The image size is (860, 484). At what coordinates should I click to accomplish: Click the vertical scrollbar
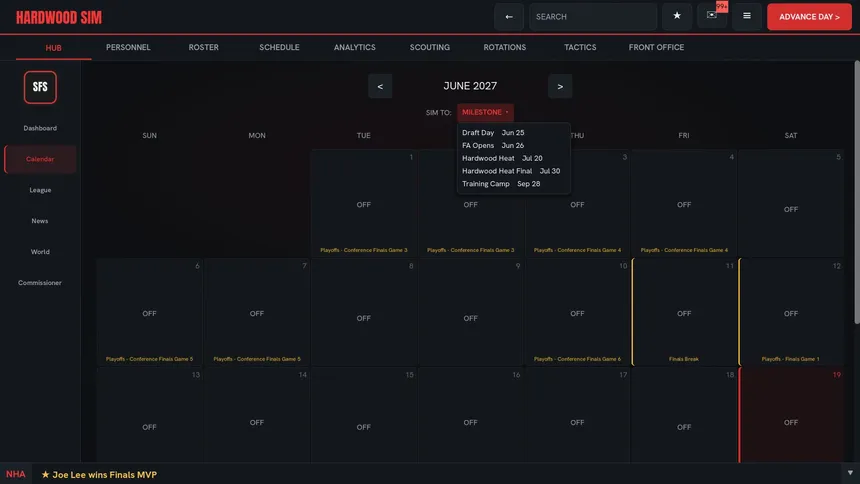857,192
